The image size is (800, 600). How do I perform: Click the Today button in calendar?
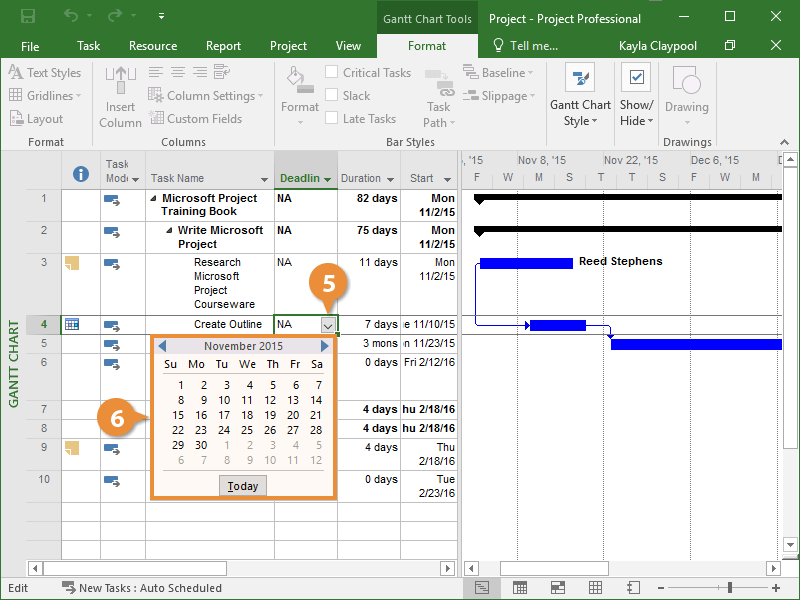coord(243,486)
